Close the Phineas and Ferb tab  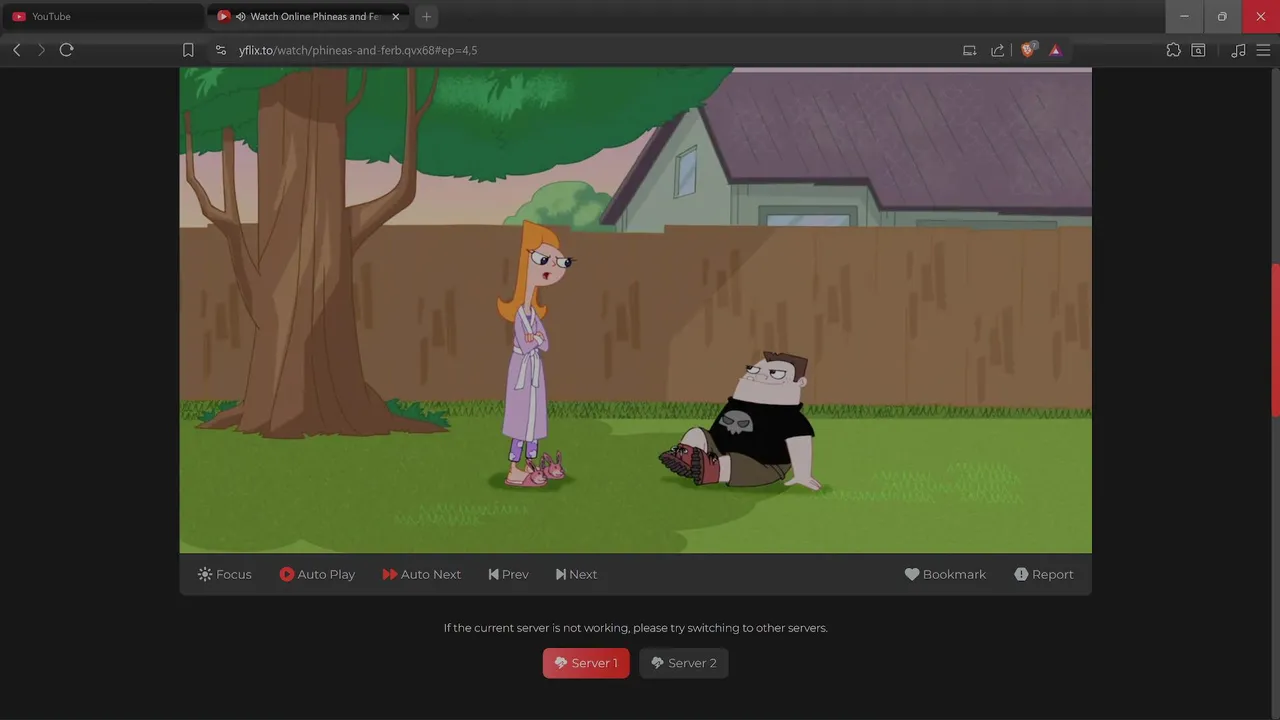point(396,16)
